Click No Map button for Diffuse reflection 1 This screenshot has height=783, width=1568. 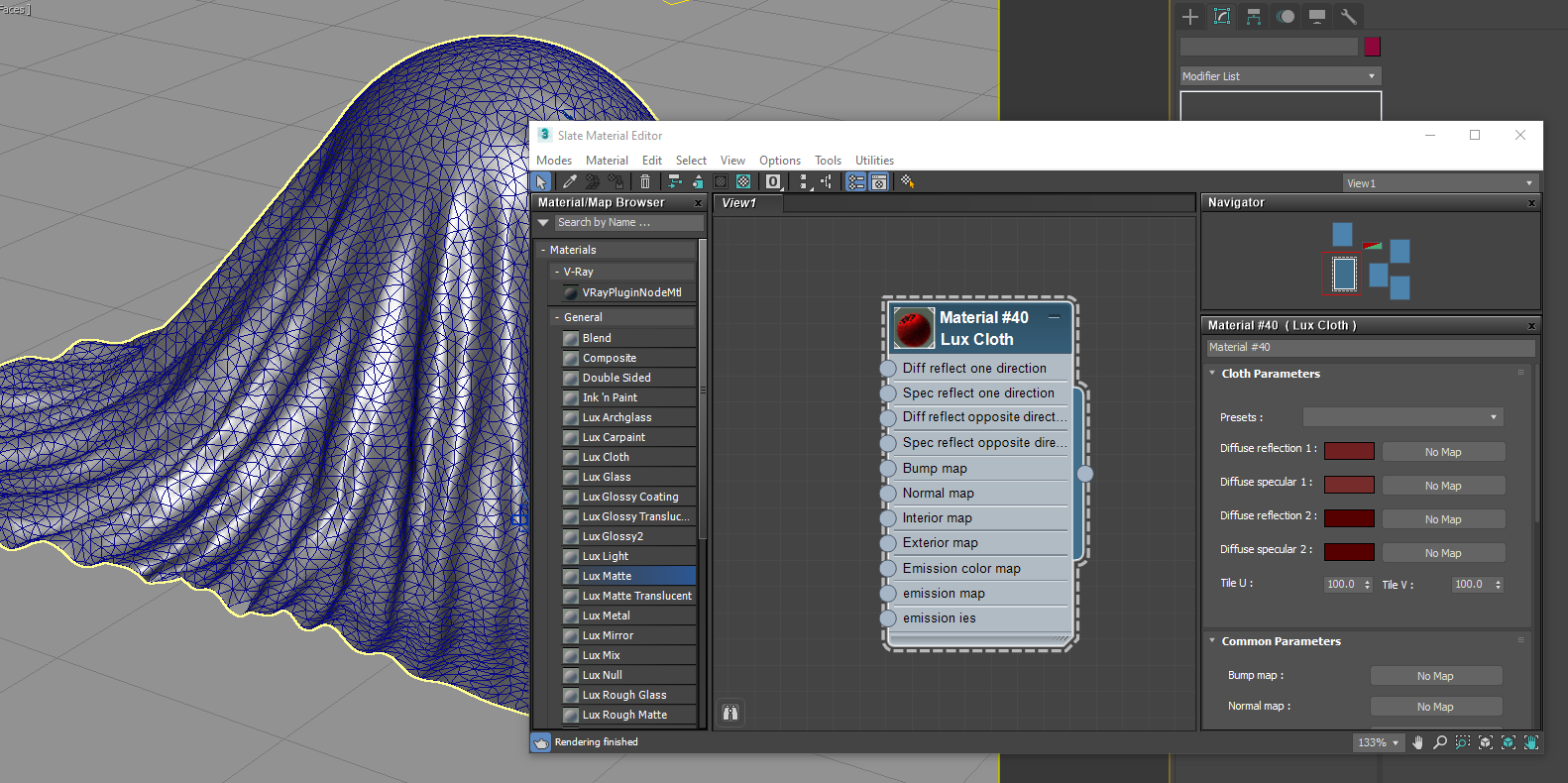click(1443, 452)
